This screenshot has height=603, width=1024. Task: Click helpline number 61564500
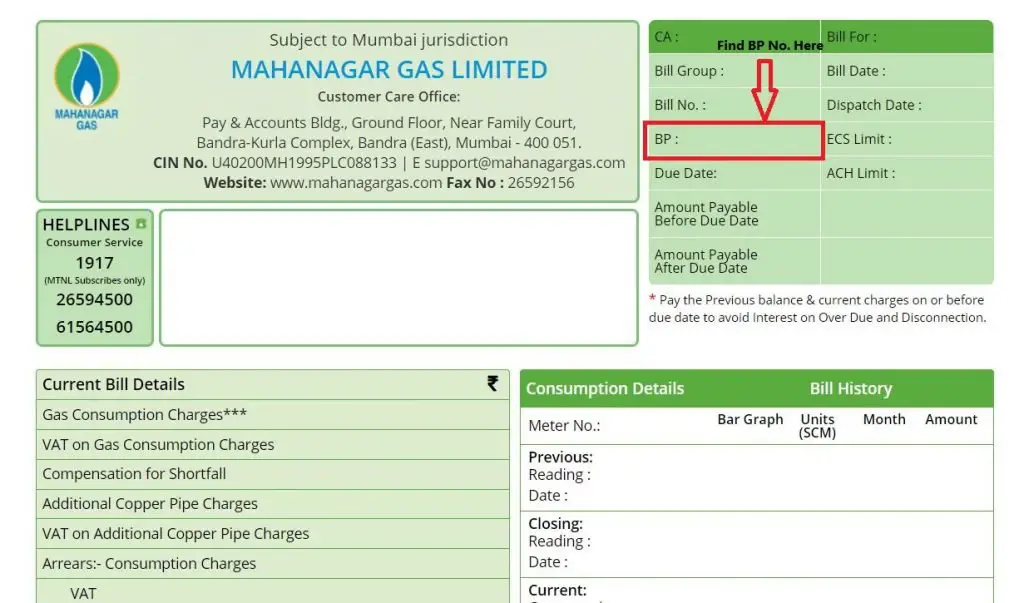pos(94,327)
